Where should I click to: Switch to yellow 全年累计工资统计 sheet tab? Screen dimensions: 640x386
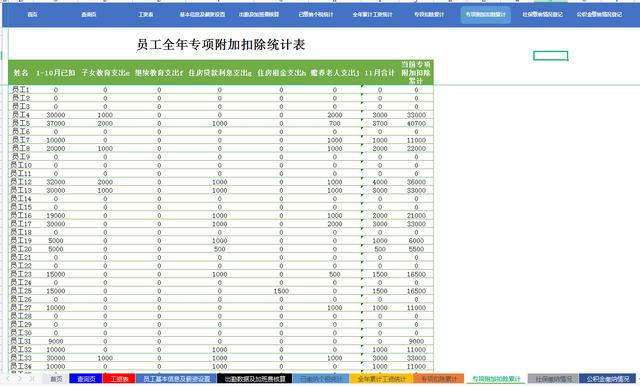click(x=382, y=379)
